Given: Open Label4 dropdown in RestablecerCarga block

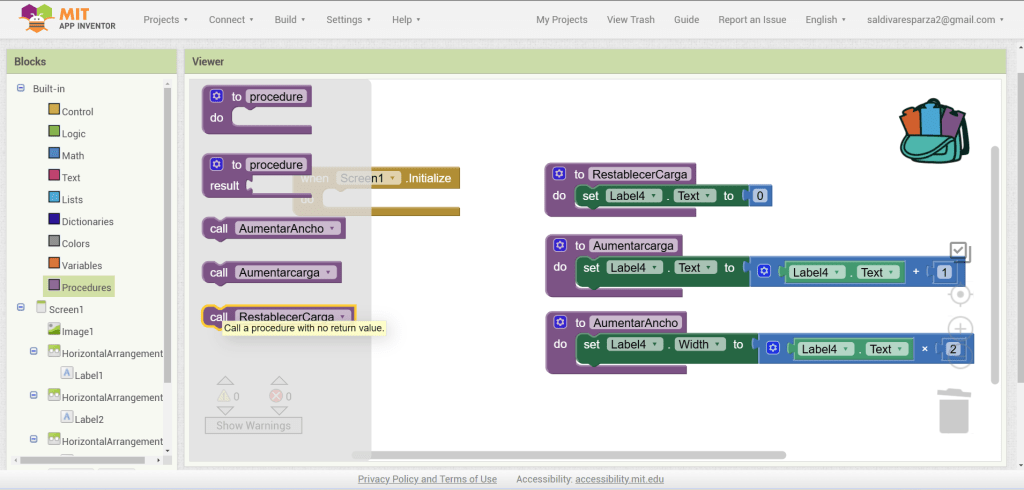Looking at the screenshot, I should click(634, 196).
